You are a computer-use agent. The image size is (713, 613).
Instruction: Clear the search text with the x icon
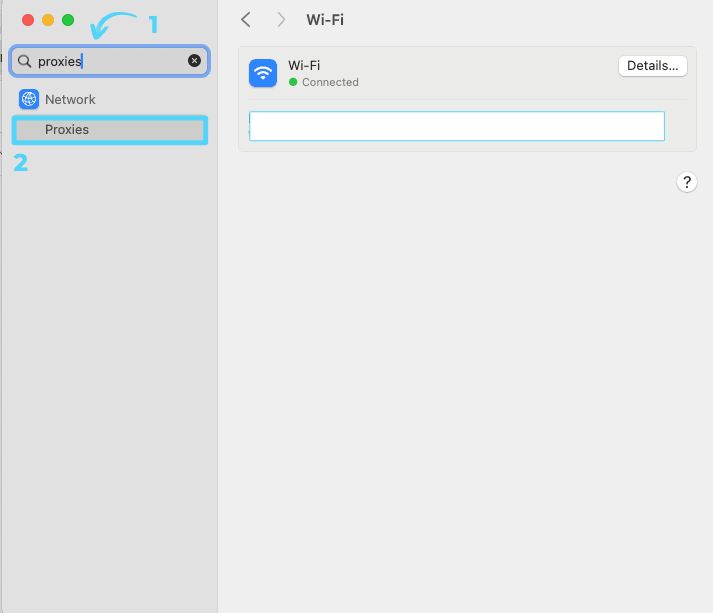pos(194,60)
